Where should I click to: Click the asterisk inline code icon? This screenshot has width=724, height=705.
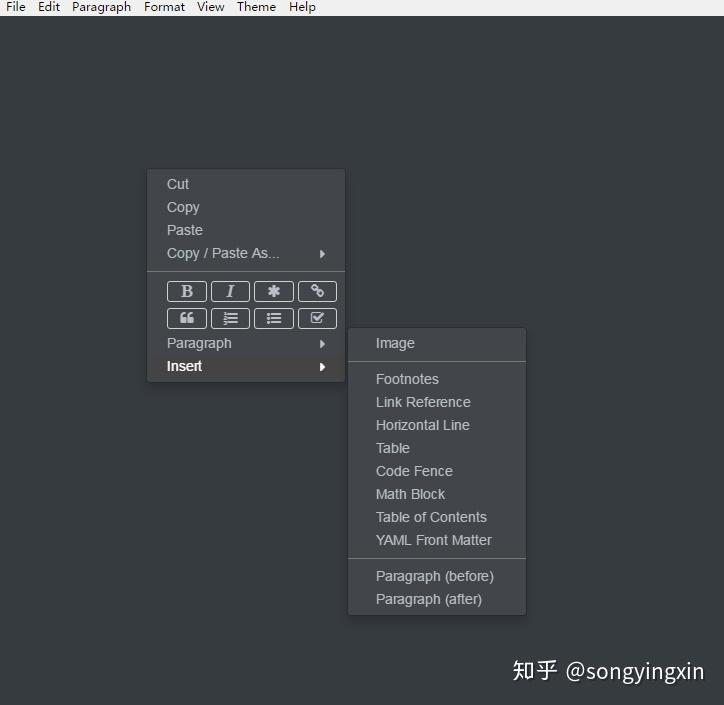pyautogui.click(x=274, y=291)
